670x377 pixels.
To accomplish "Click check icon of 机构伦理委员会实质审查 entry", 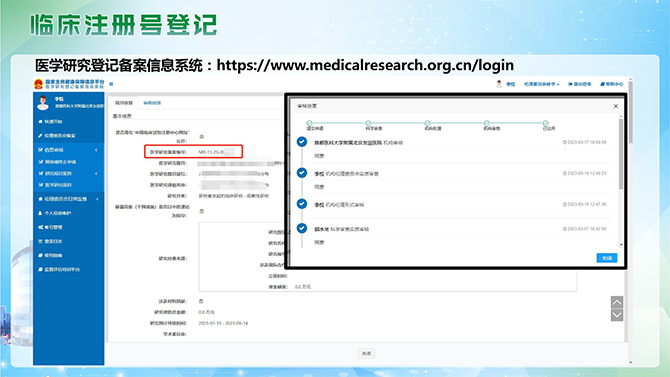I will pos(302,173).
